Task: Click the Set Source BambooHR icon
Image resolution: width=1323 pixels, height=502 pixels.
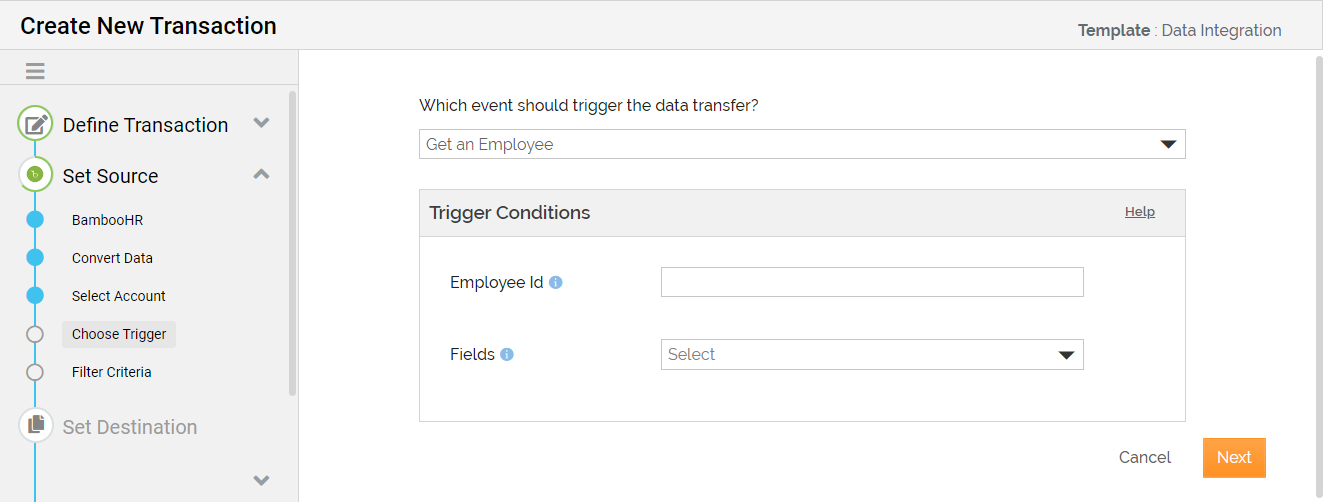Action: pos(36,175)
